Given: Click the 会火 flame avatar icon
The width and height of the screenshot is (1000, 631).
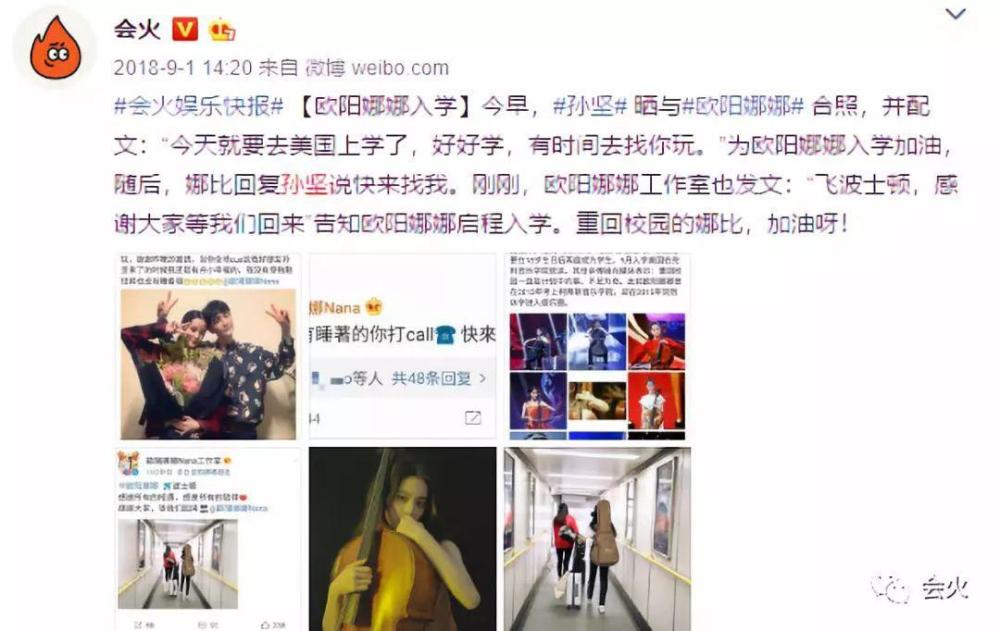Looking at the screenshot, I should point(55,48).
